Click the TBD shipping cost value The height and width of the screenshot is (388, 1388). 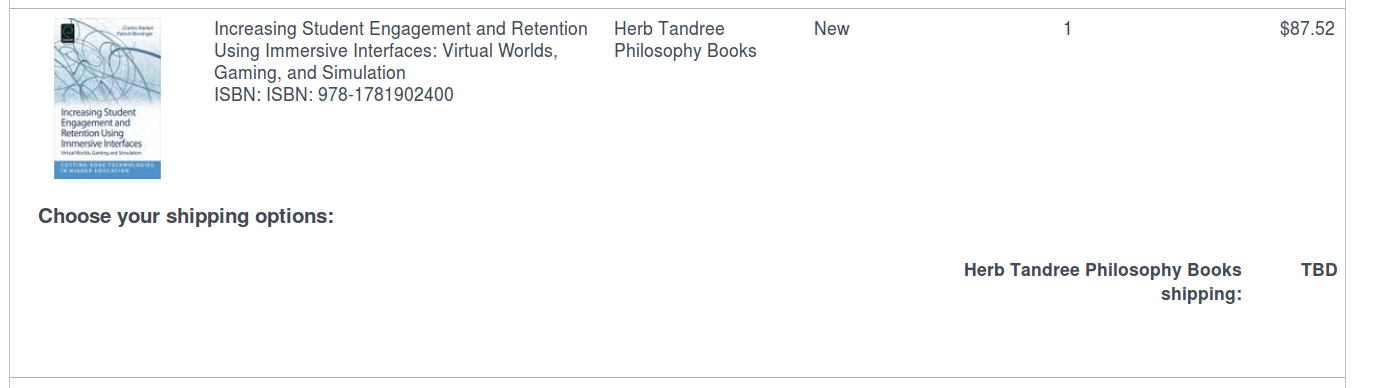tap(1319, 270)
